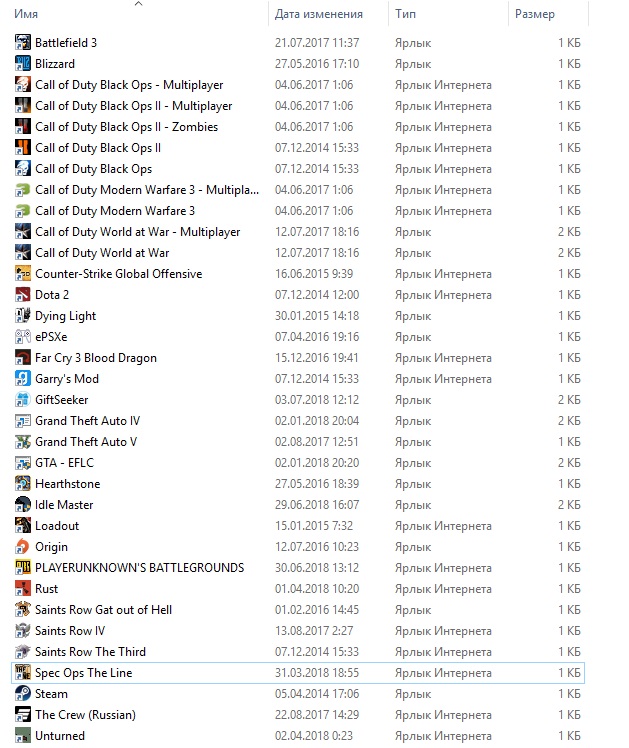
Task: Select the Grand Theft Auto IV icon
Action: click(22, 420)
